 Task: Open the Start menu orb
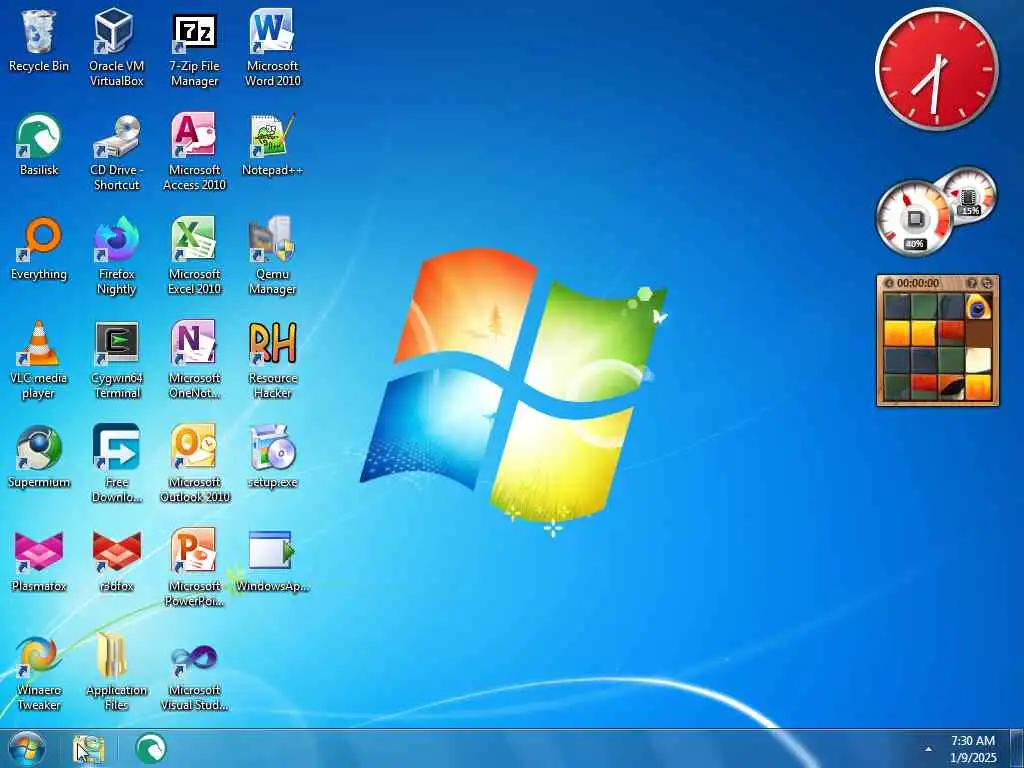tap(27, 749)
